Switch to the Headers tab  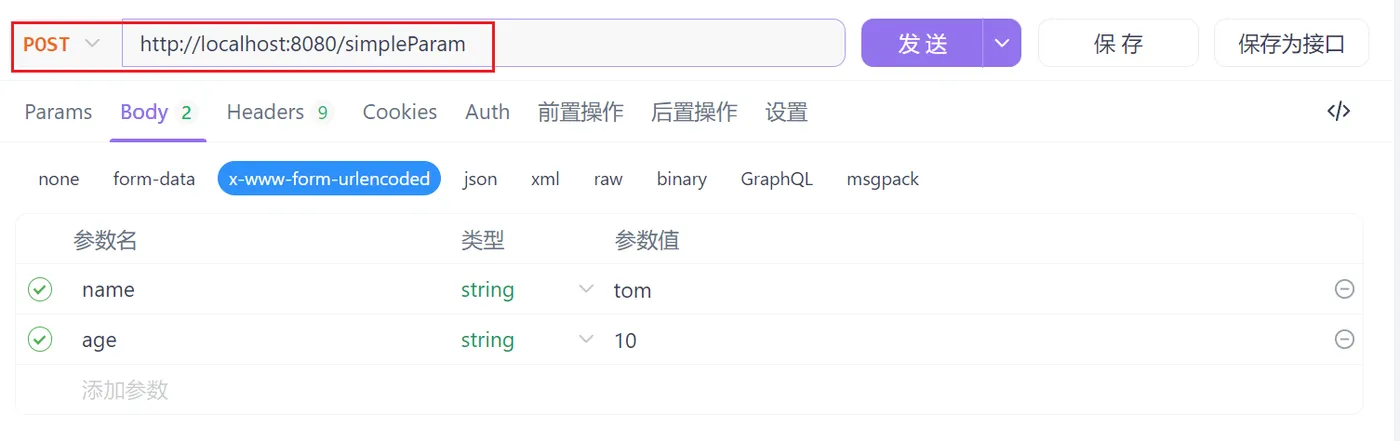265,112
